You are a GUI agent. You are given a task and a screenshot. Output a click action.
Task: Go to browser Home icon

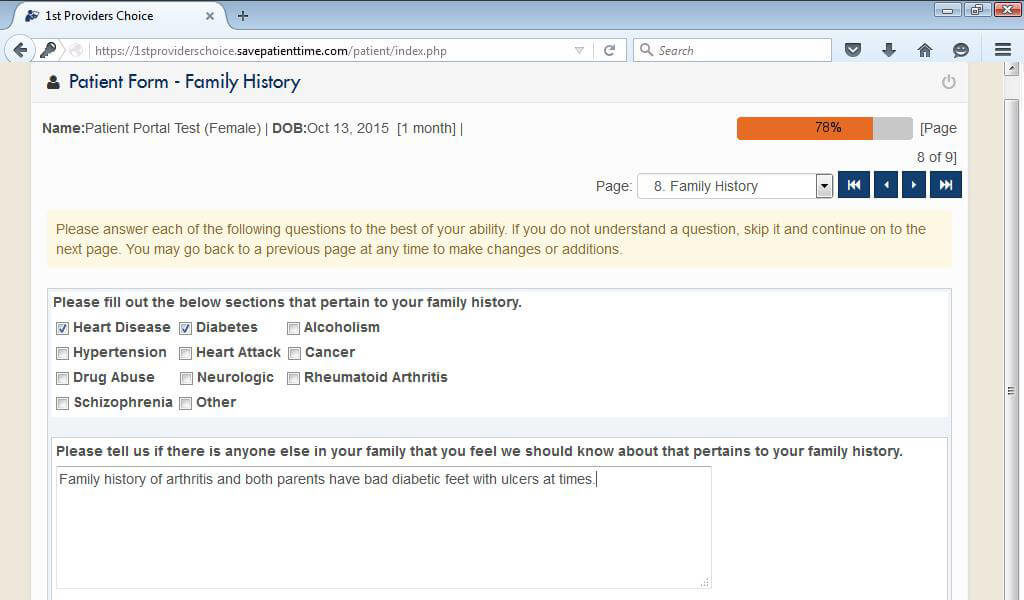pos(924,50)
